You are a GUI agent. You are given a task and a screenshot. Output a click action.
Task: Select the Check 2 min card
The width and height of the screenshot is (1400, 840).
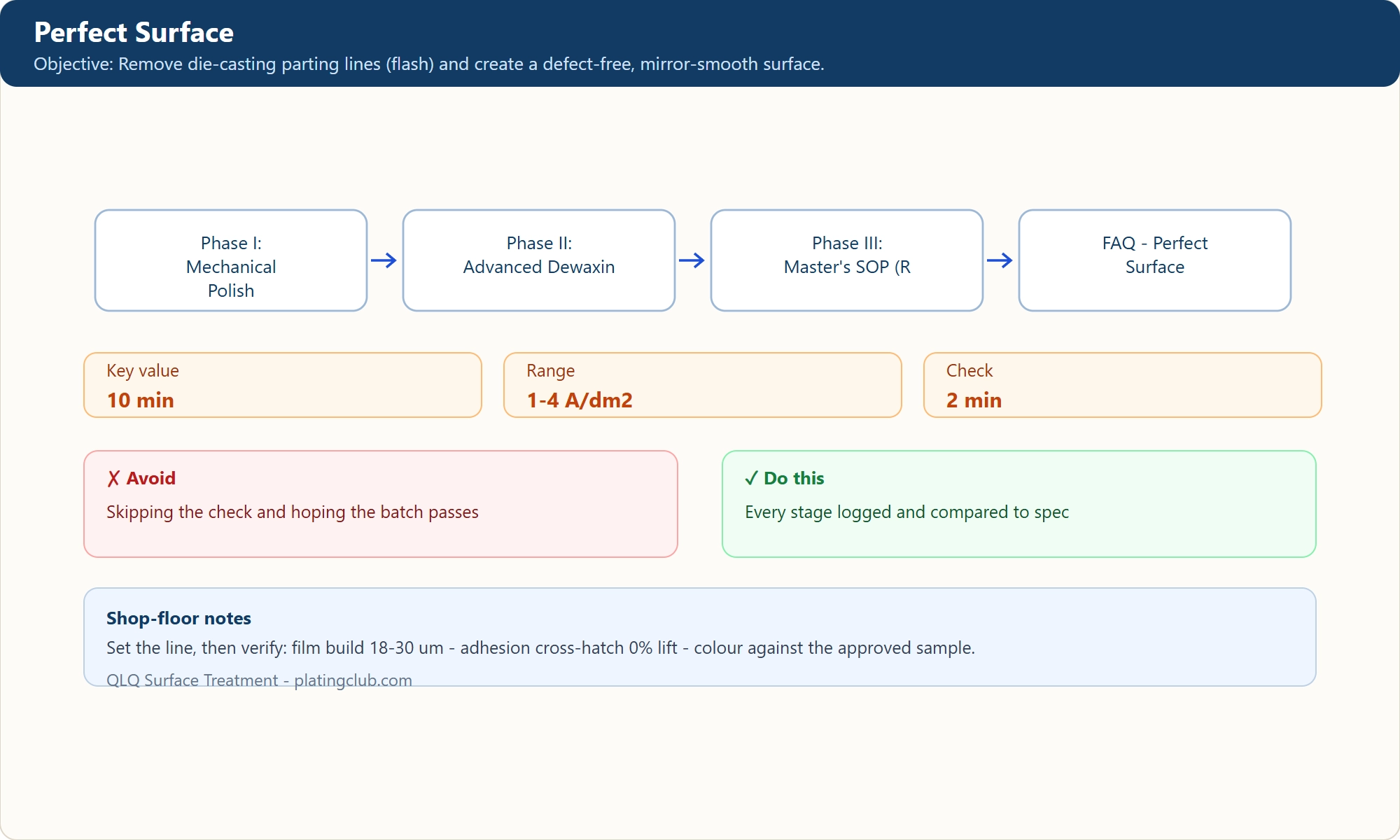point(1123,385)
